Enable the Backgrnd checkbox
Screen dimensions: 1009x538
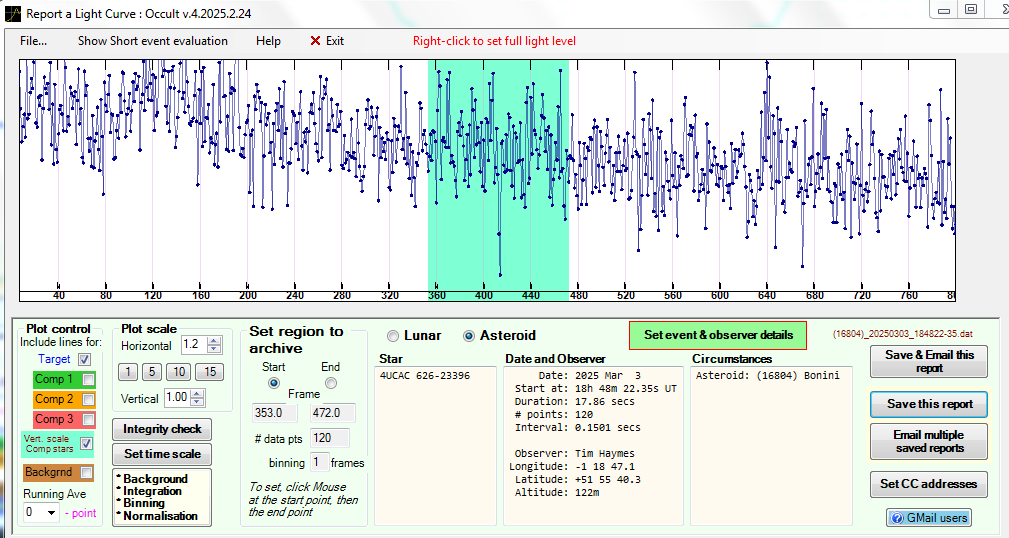coord(88,472)
